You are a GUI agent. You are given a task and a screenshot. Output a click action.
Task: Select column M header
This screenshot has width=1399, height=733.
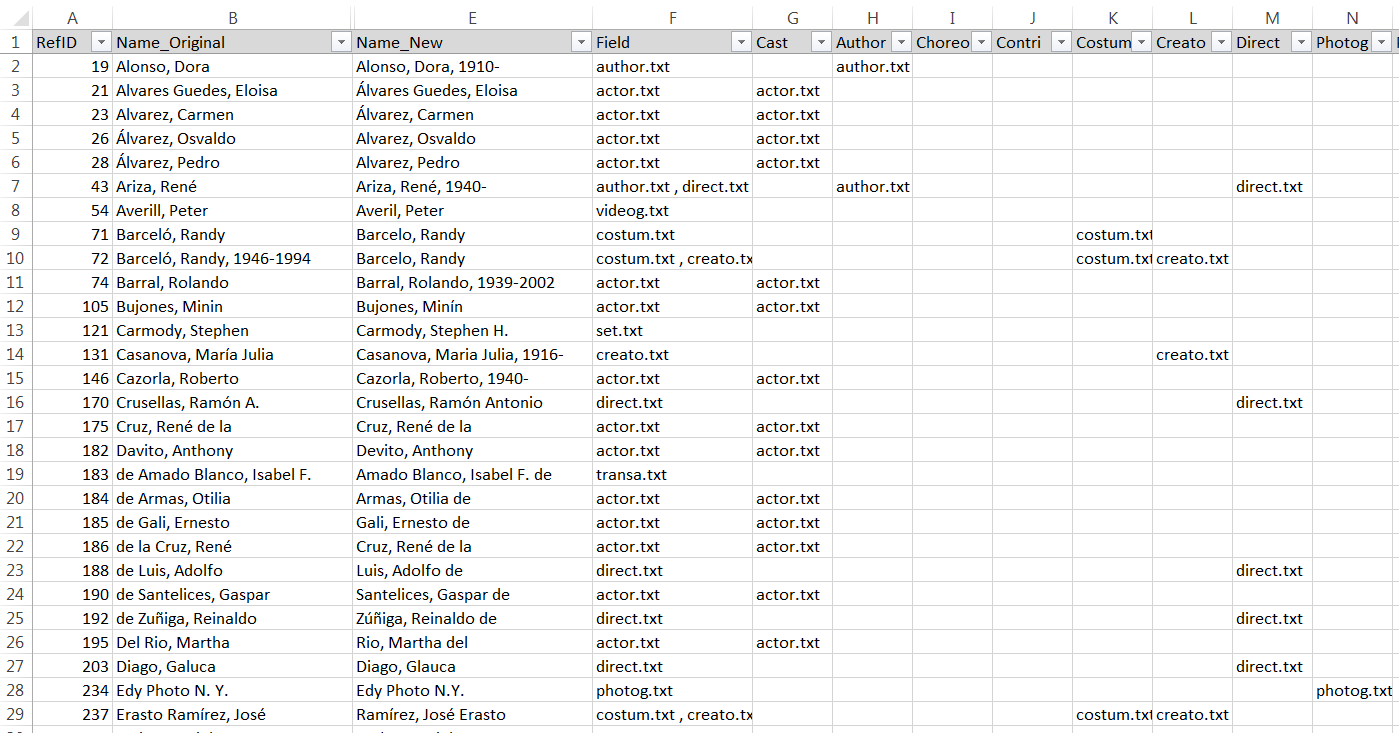point(1272,17)
